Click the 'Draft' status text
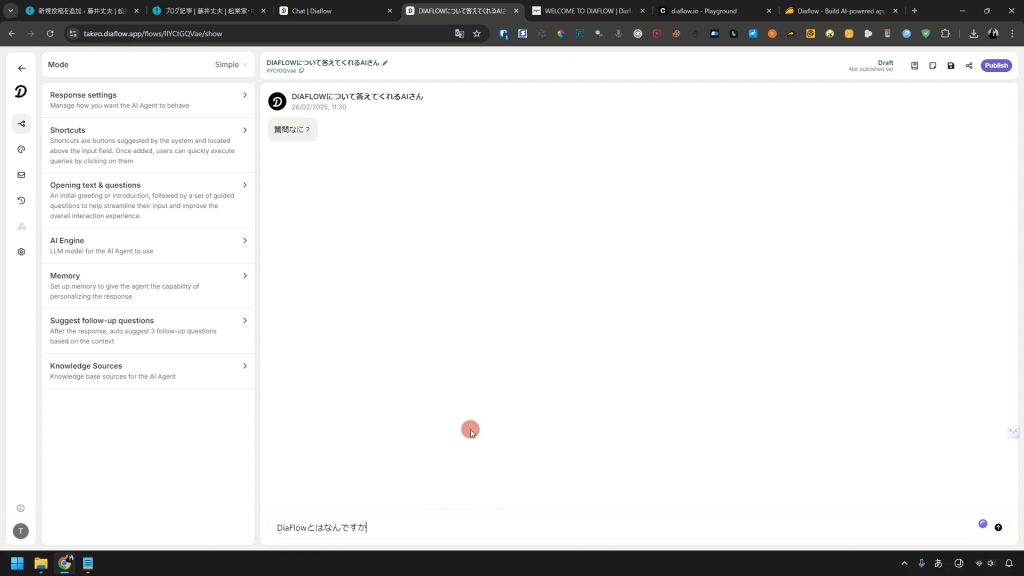The image size is (1024, 576). coord(886,63)
